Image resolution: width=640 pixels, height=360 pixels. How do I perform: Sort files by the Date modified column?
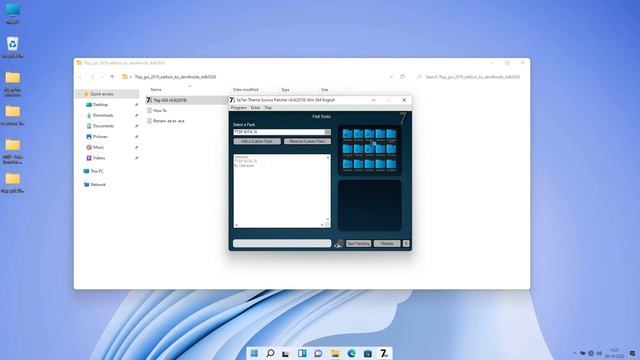(x=246, y=89)
